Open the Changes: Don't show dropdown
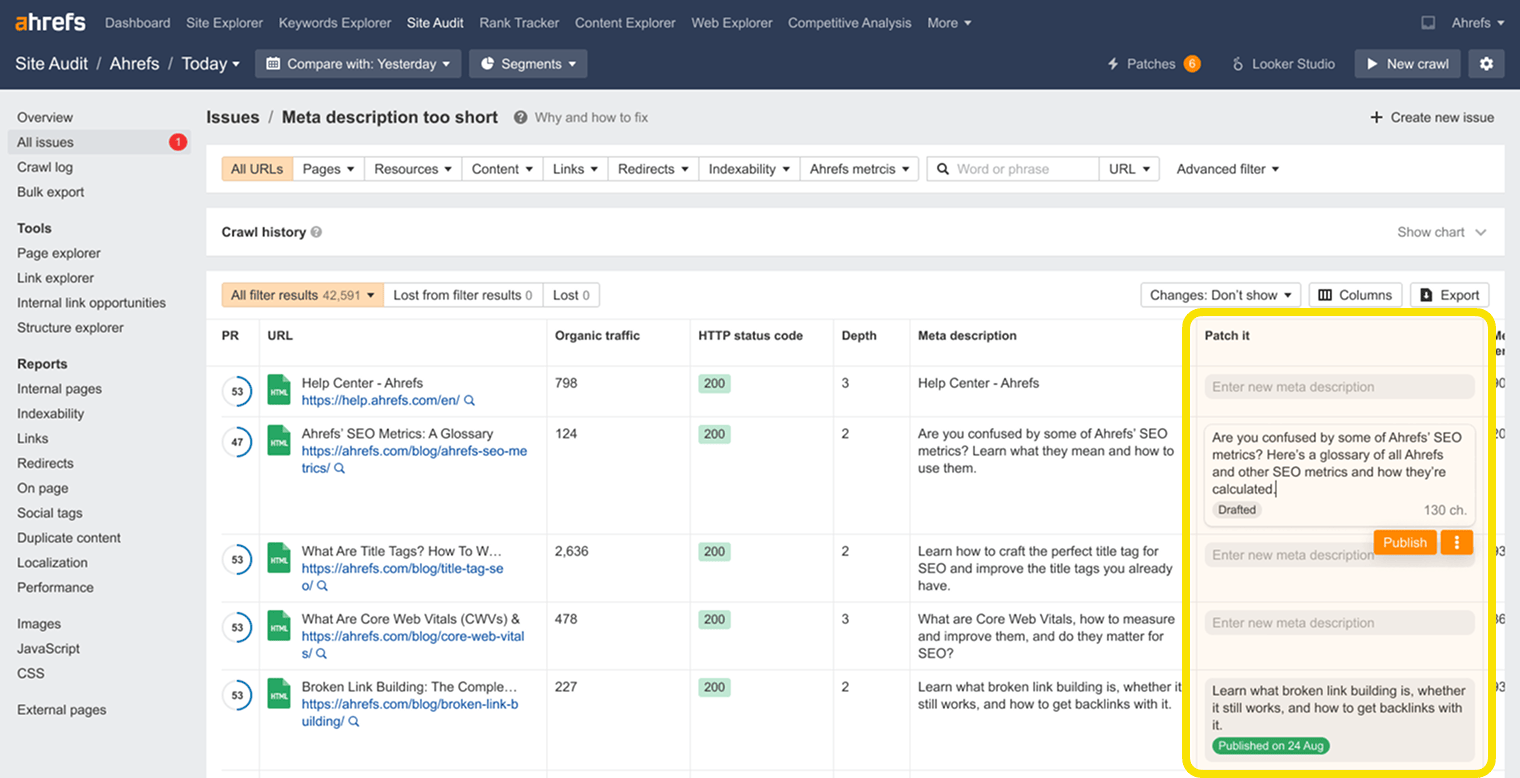Viewport: 1520px width, 778px height. coord(1220,294)
